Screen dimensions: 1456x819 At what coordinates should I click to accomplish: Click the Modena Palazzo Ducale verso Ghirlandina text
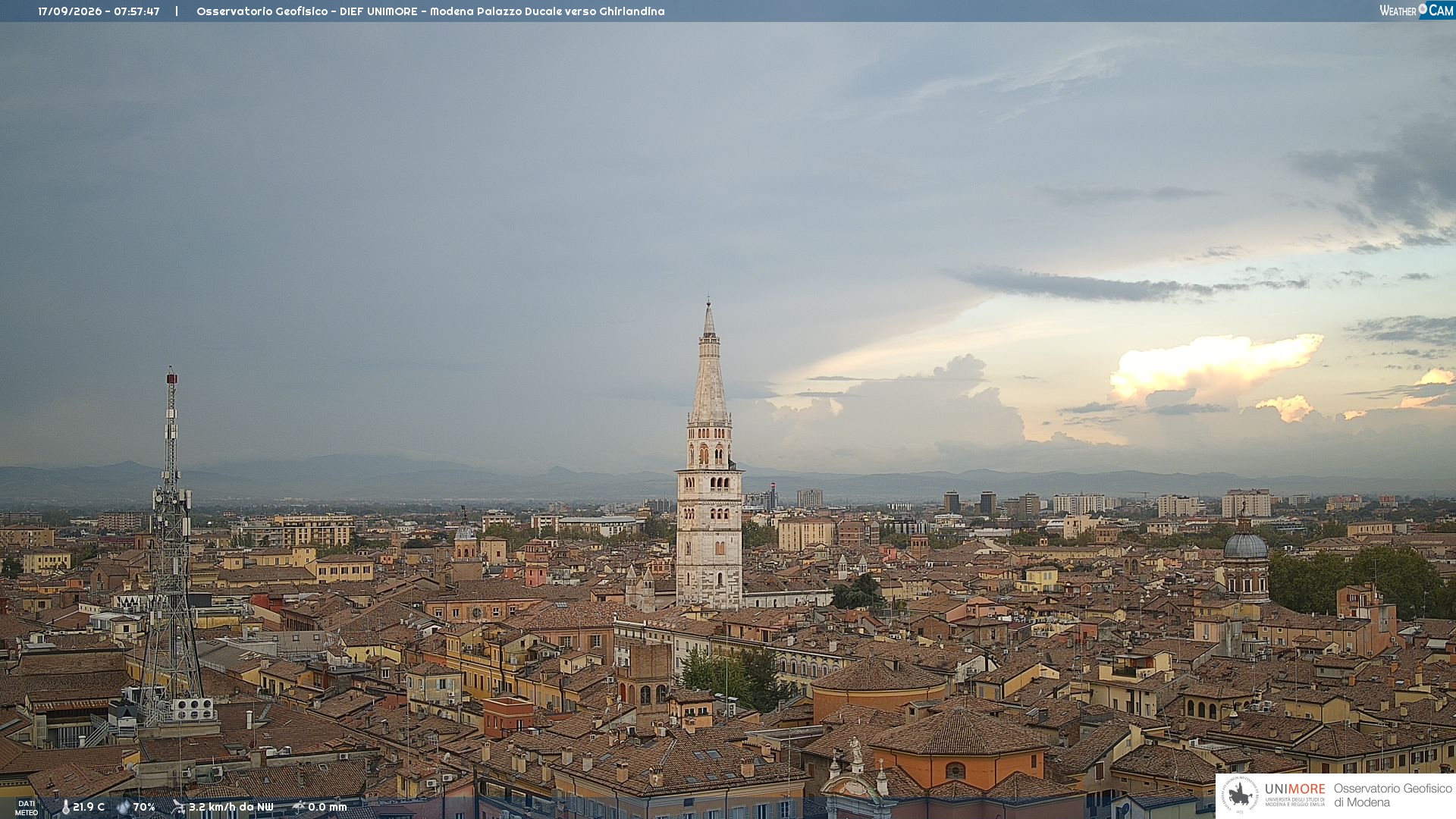[x=548, y=11]
